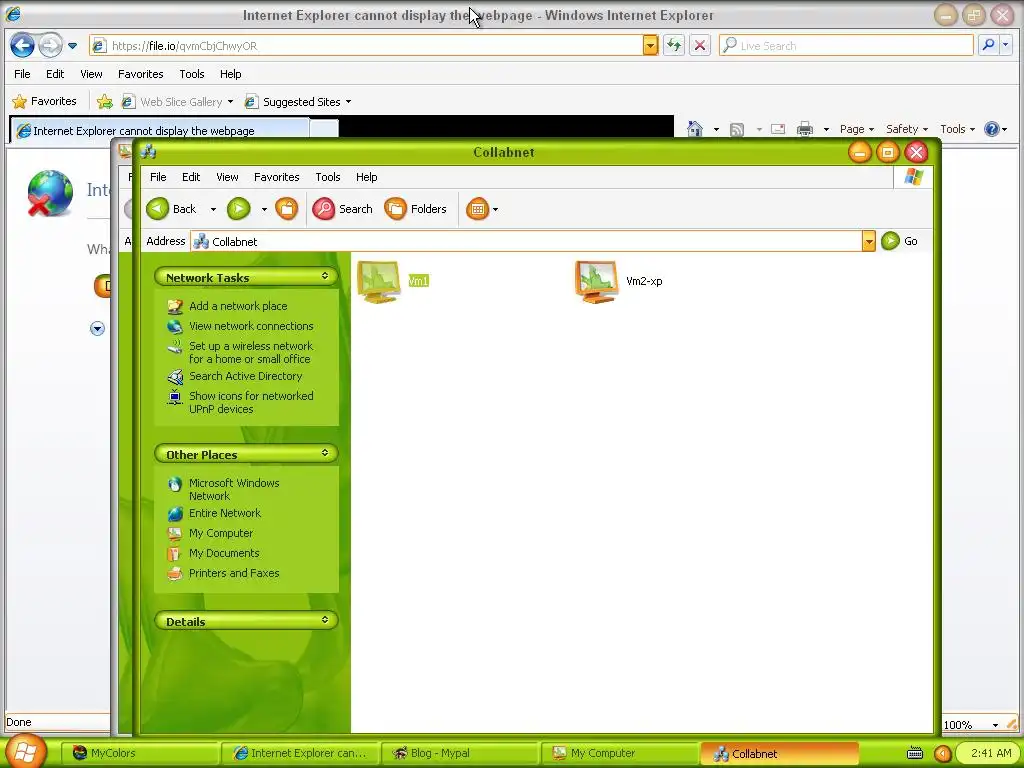Switch to My Computer taskbar button

point(620,753)
